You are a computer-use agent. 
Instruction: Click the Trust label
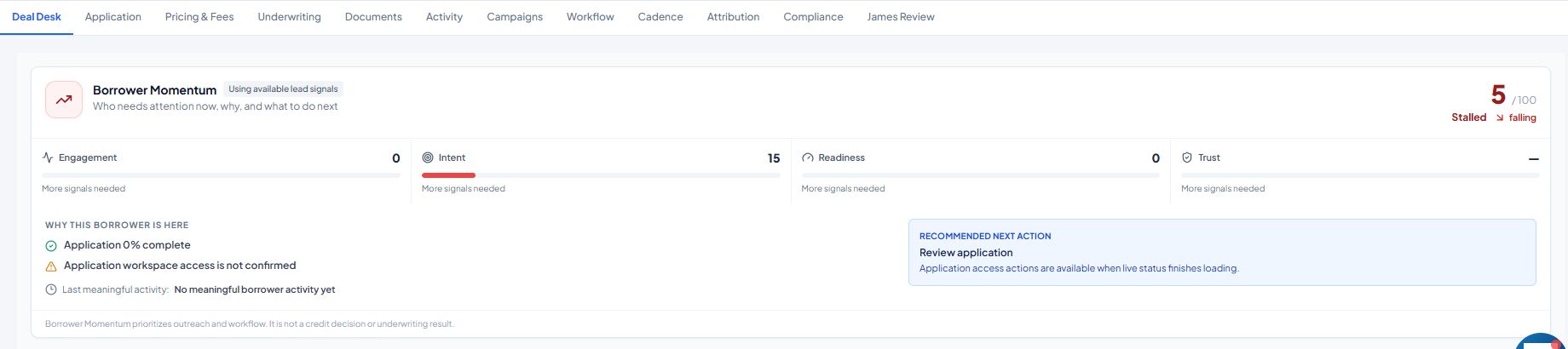[x=1209, y=157]
